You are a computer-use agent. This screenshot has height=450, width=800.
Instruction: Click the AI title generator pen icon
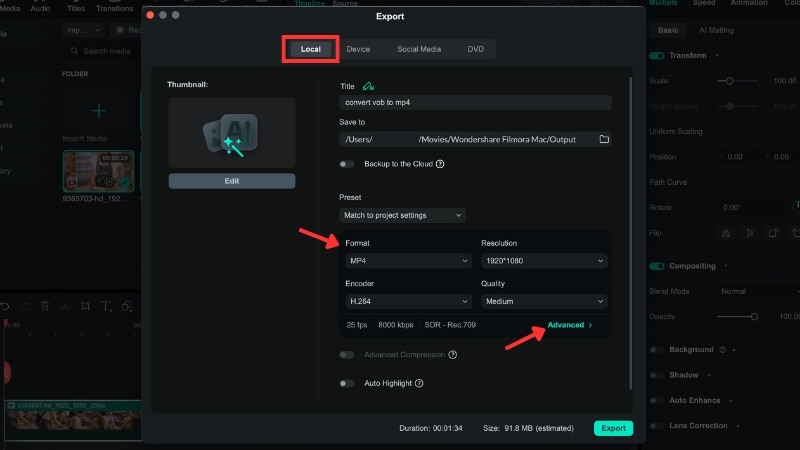point(368,86)
